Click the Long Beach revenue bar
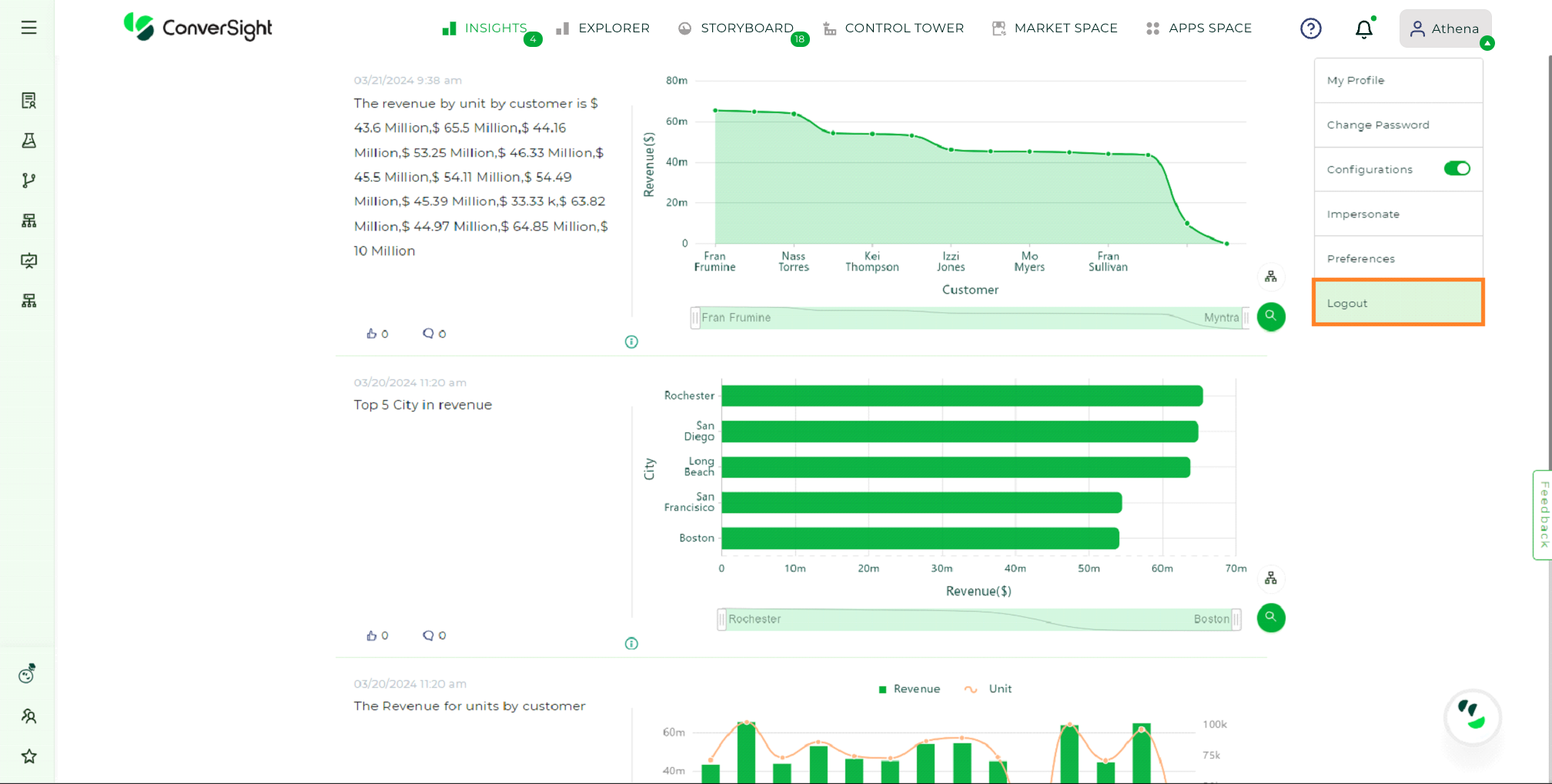The width and height of the screenshot is (1552, 784). pos(955,467)
